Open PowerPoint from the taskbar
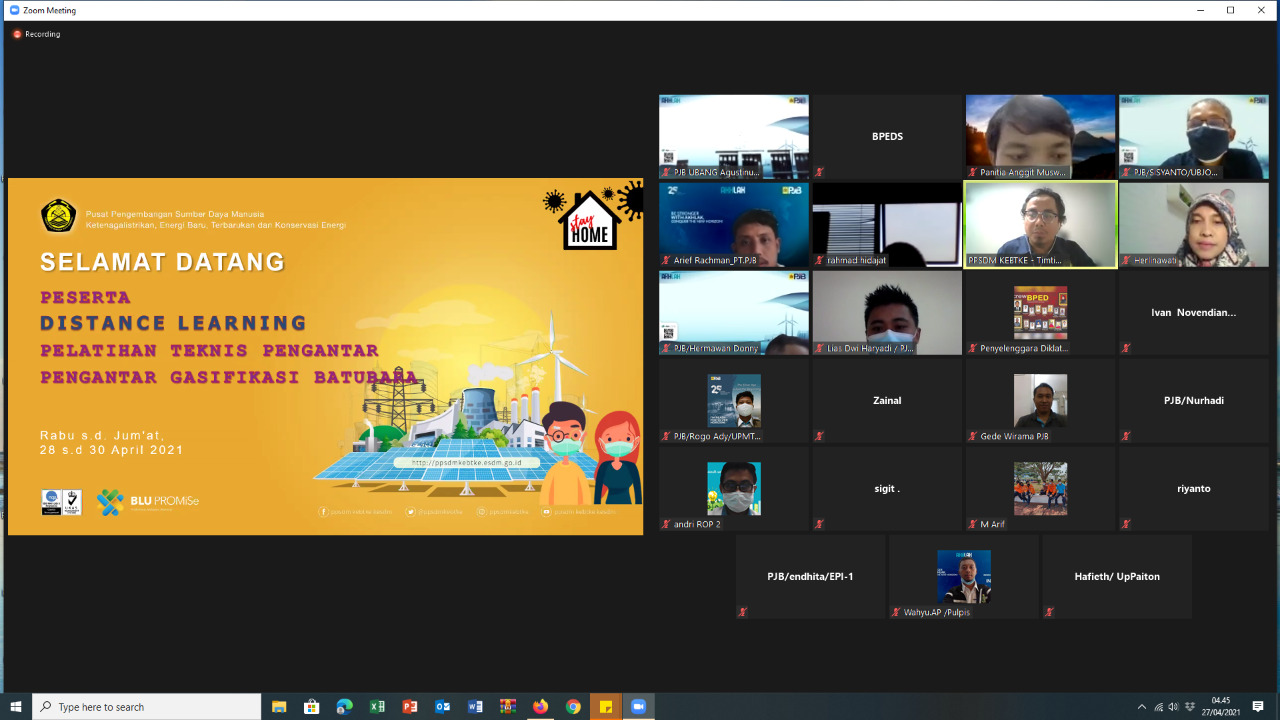The height and width of the screenshot is (720, 1280). point(410,707)
